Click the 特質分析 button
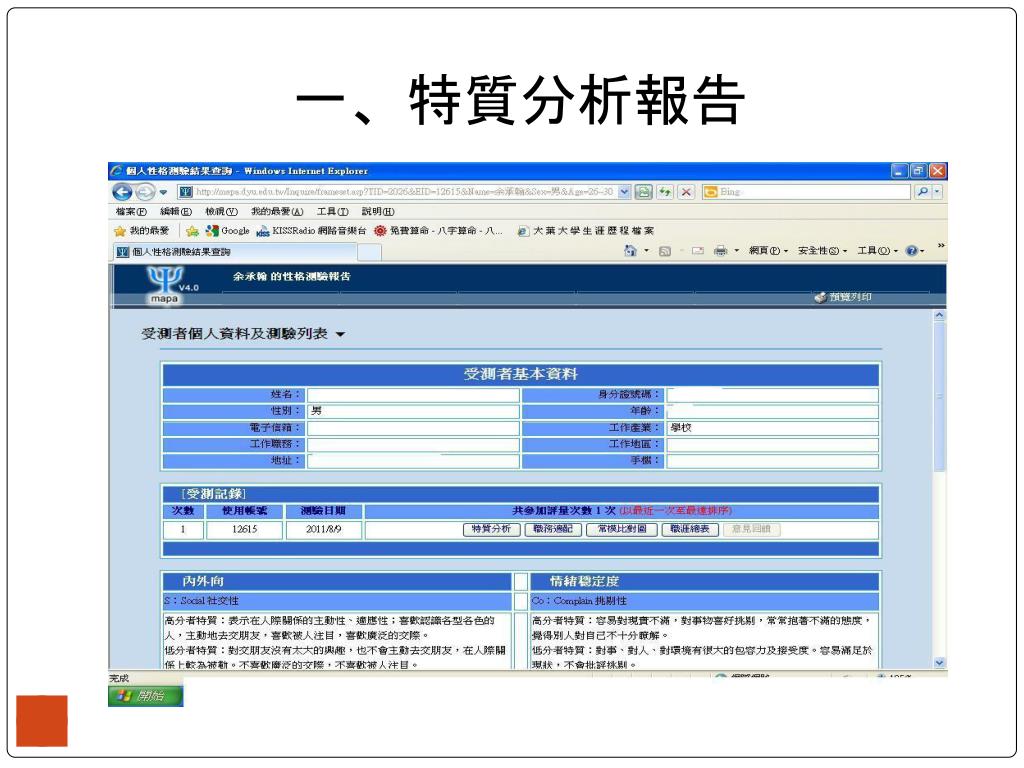This screenshot has height=768, width=1024. pos(492,529)
